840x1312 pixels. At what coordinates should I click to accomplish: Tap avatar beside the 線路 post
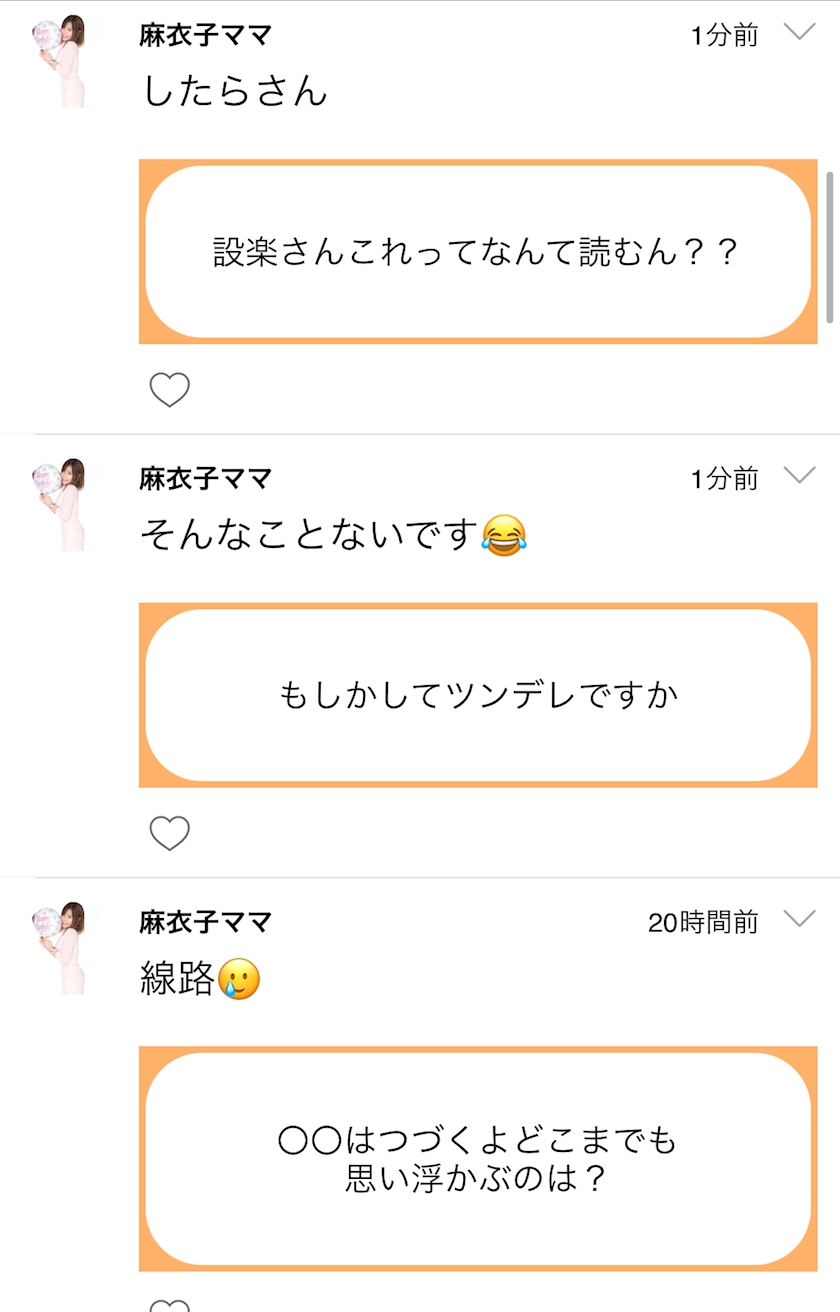62,947
